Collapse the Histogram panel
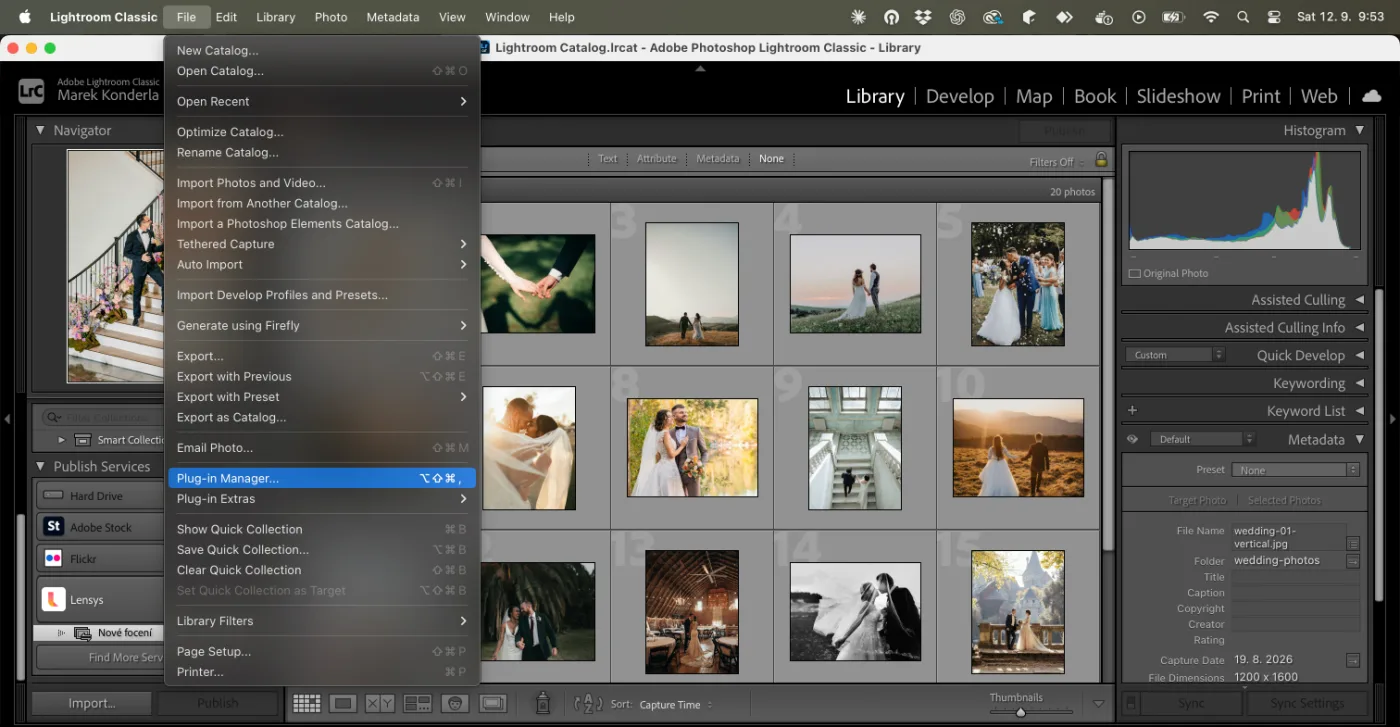The height and width of the screenshot is (727, 1400). click(x=1359, y=130)
